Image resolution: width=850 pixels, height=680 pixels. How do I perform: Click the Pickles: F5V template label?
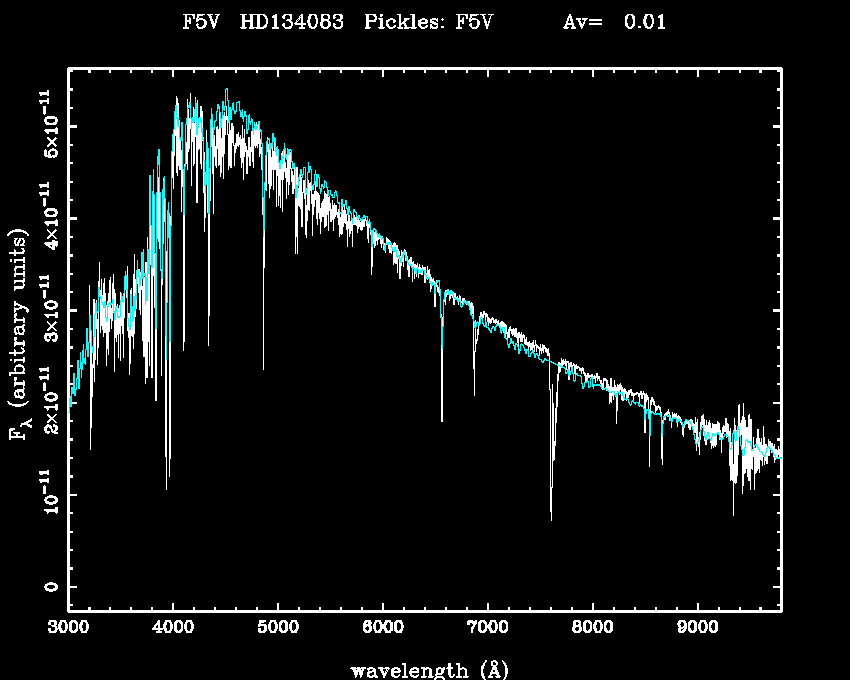[429, 23]
